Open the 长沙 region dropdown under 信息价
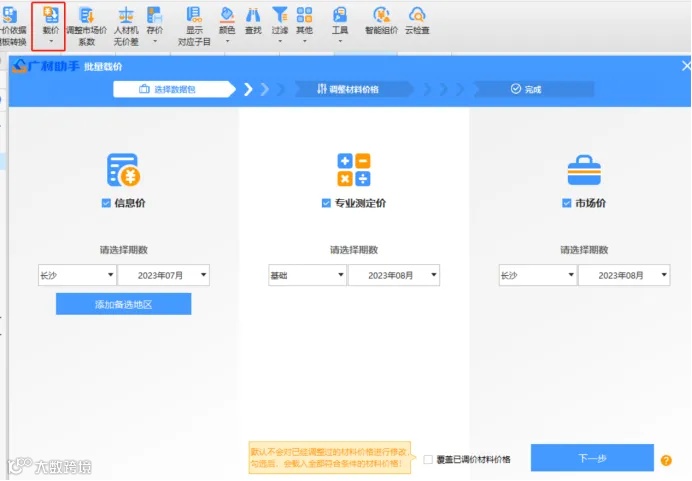692x481 pixels. point(77,275)
